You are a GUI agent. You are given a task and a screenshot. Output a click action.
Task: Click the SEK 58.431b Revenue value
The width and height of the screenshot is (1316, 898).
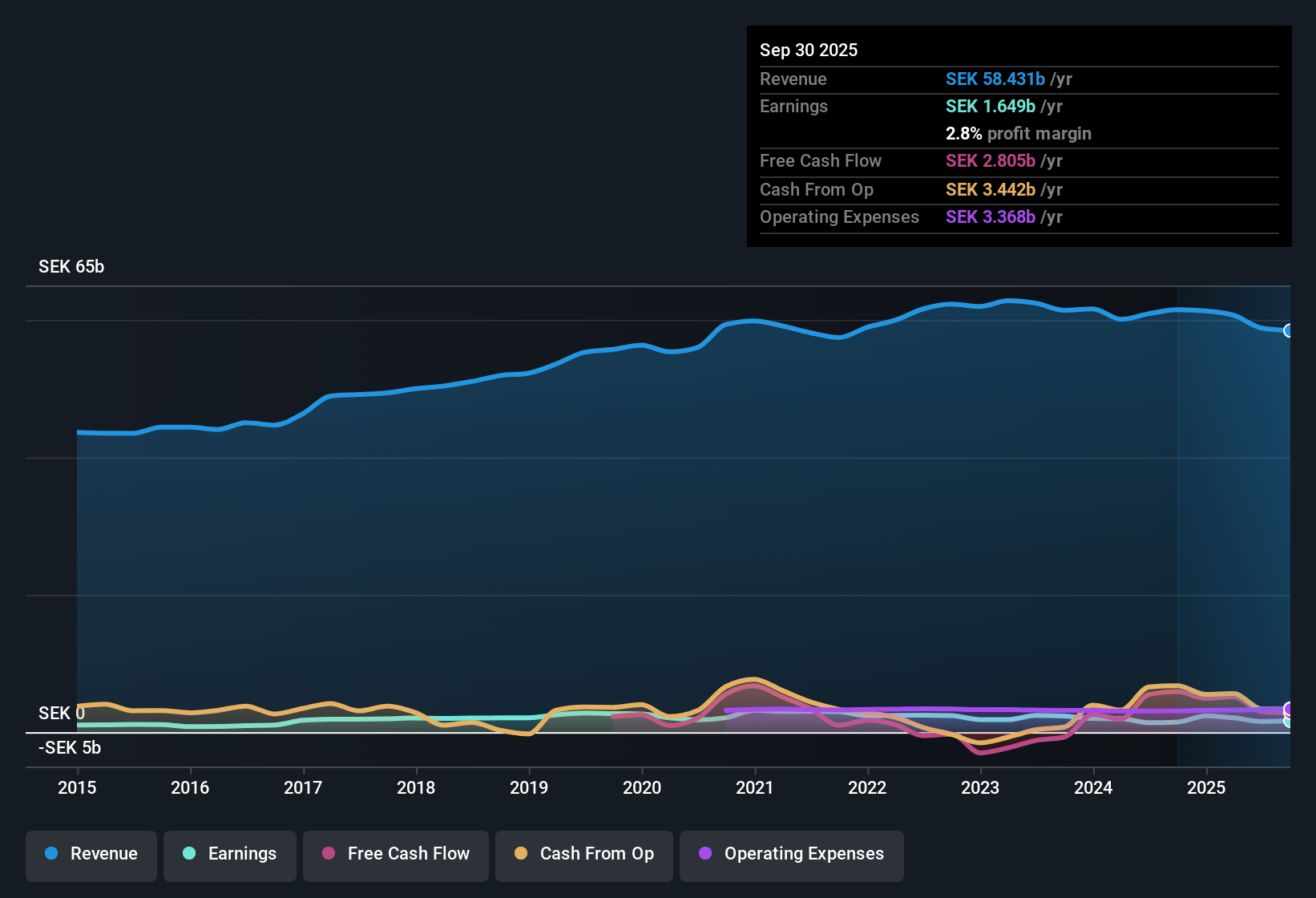[x=995, y=79]
